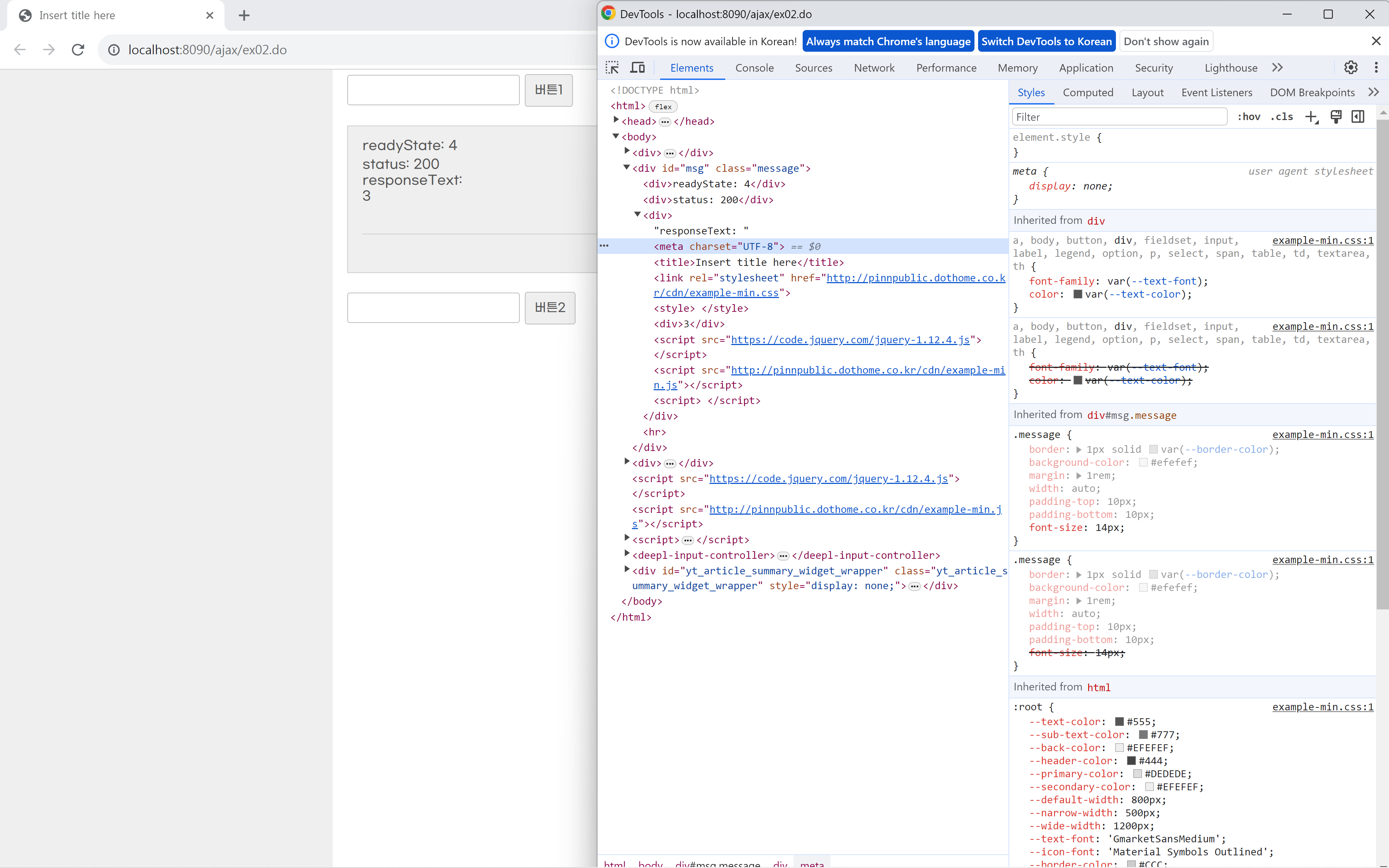Dismiss the Korean language info bar
1389x868 pixels.
pos(1376,41)
